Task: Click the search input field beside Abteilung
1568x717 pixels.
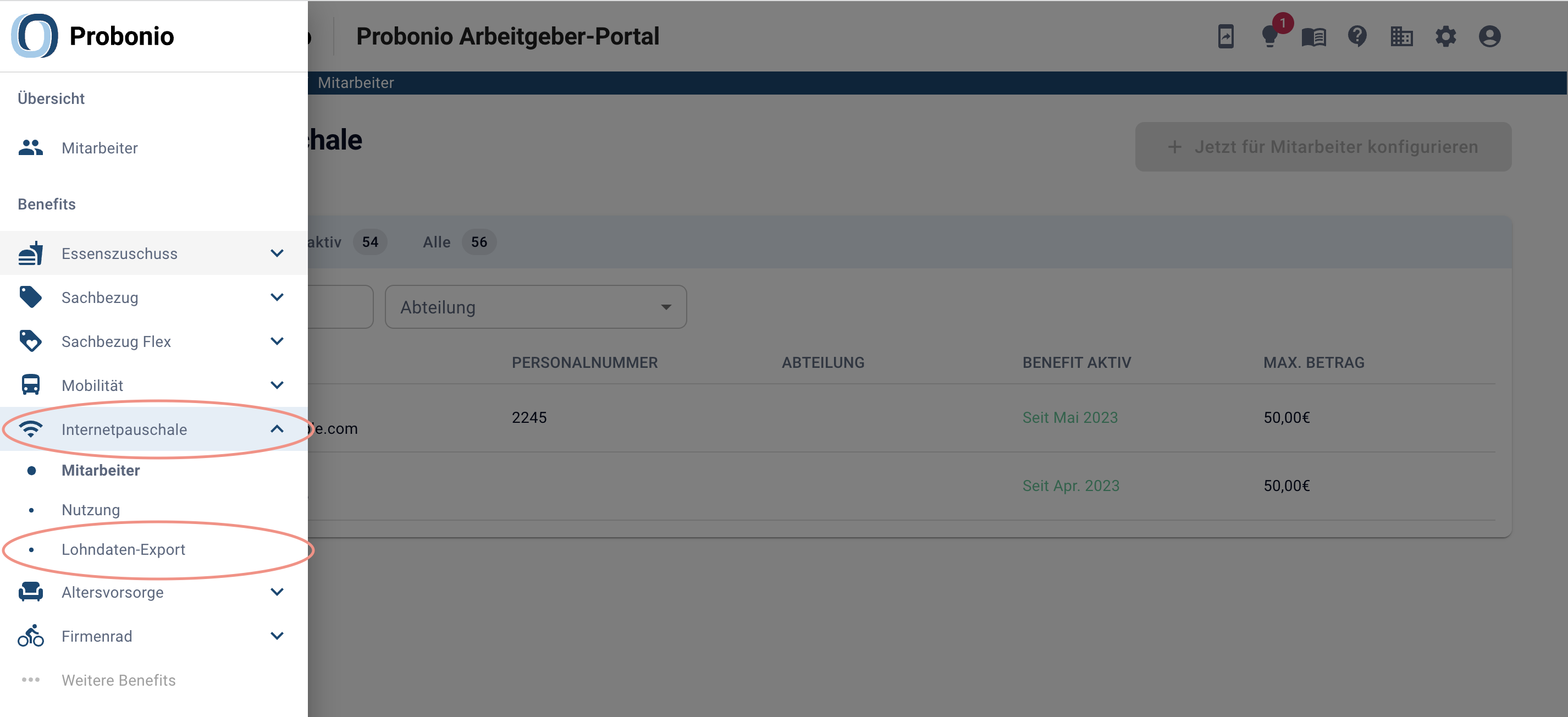Action: tap(340, 307)
